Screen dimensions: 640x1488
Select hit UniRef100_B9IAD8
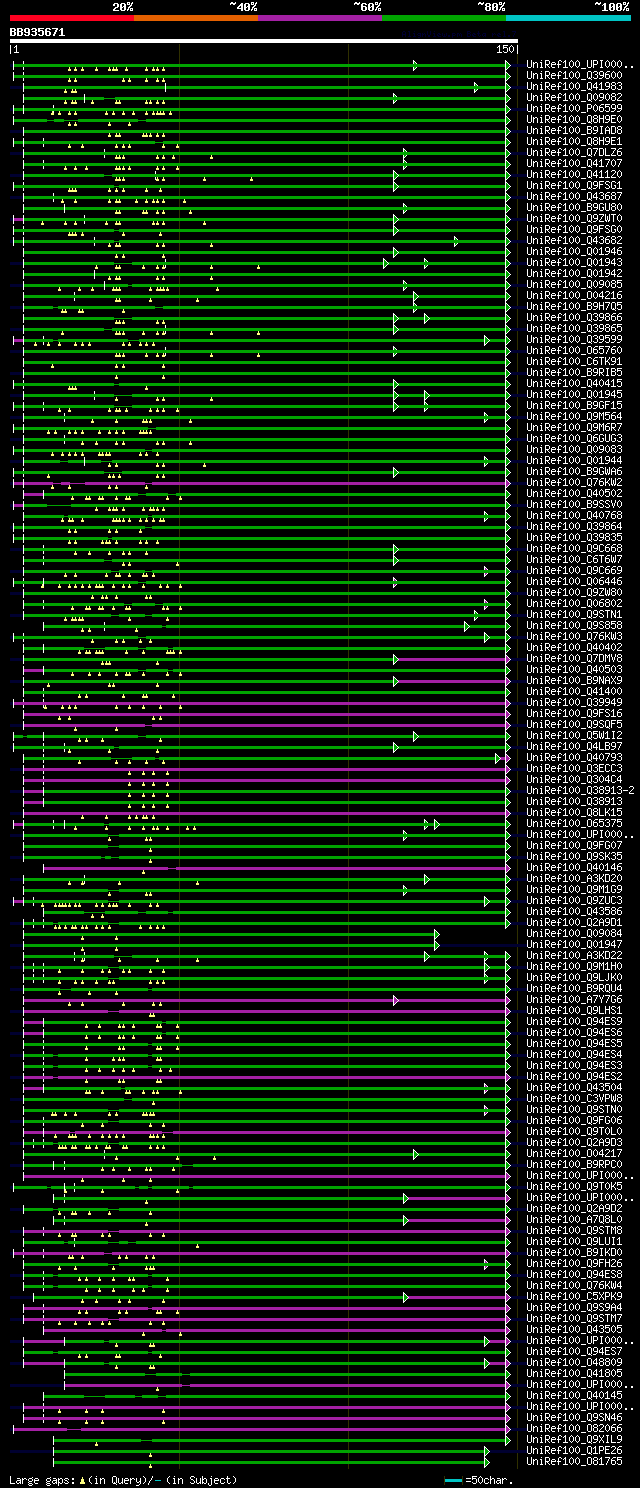click(574, 131)
